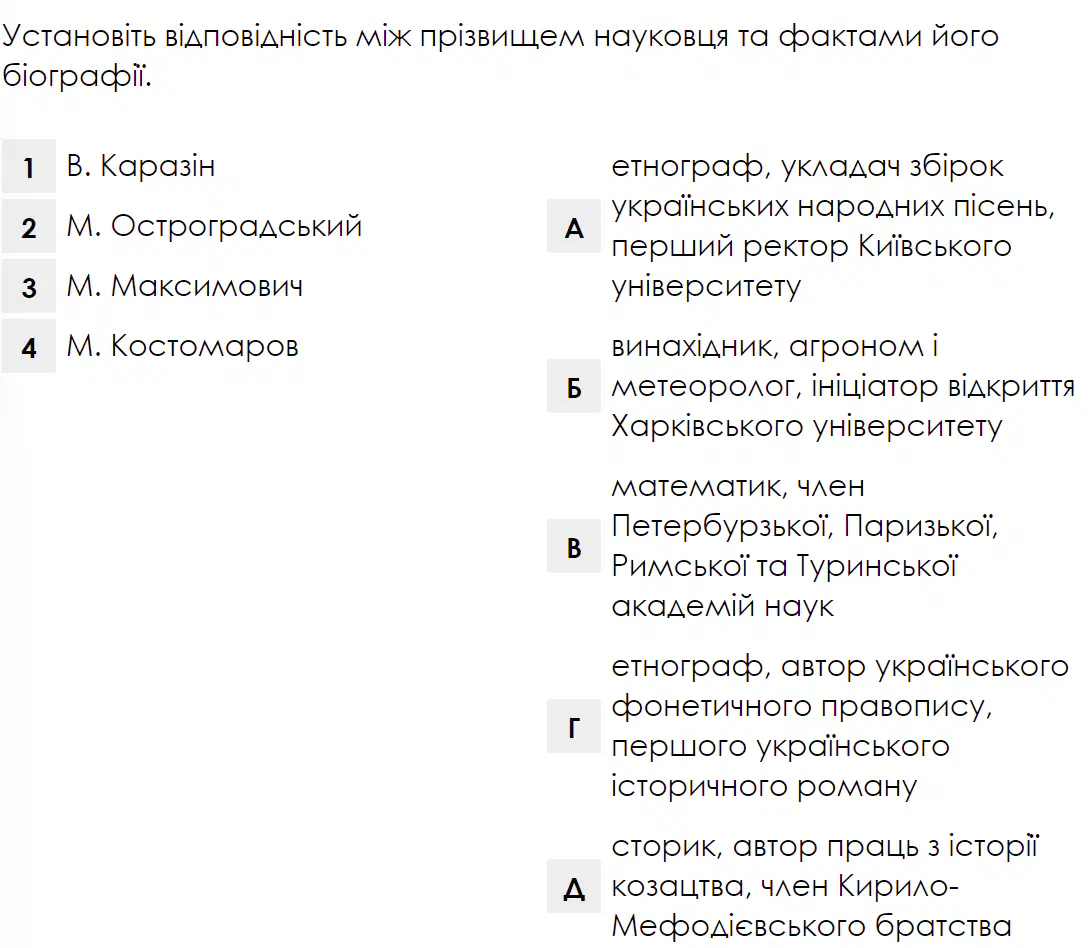Image resolution: width=1092 pixels, height=948 pixels.
Task: Select number box 4 beside М. Костомаров
Action: click(29, 346)
